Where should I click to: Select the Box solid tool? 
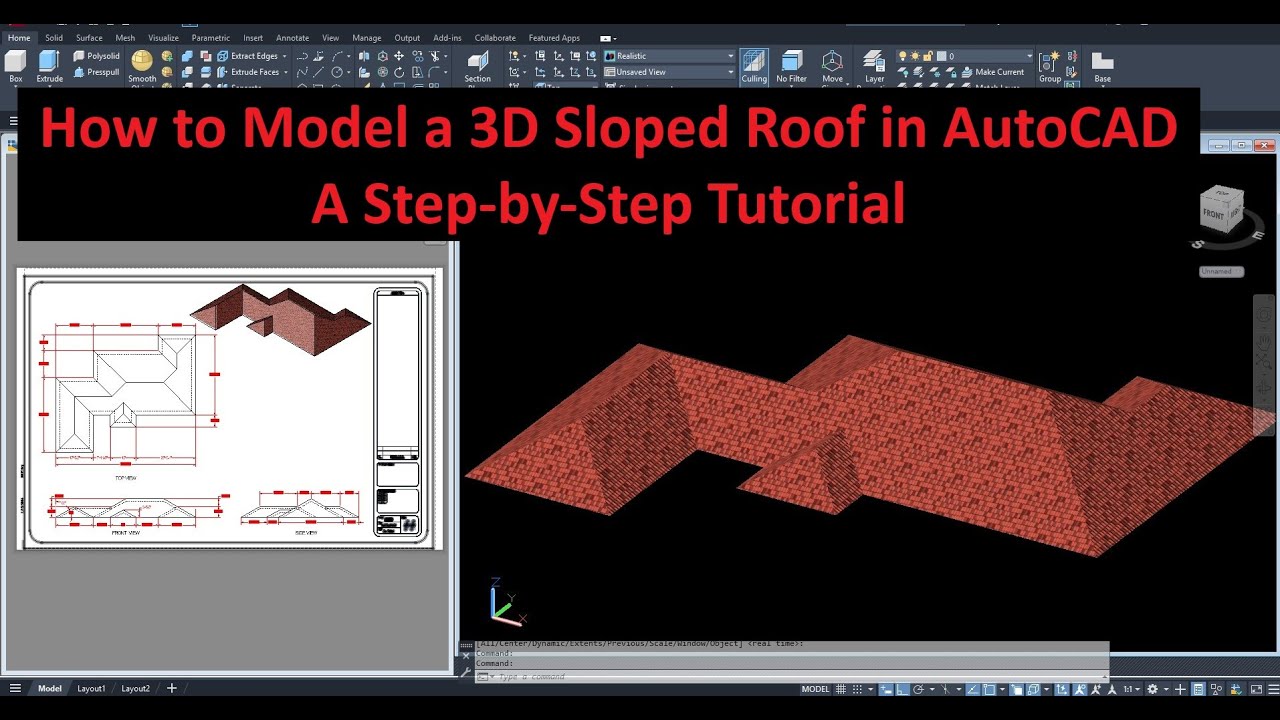pyautogui.click(x=15, y=66)
